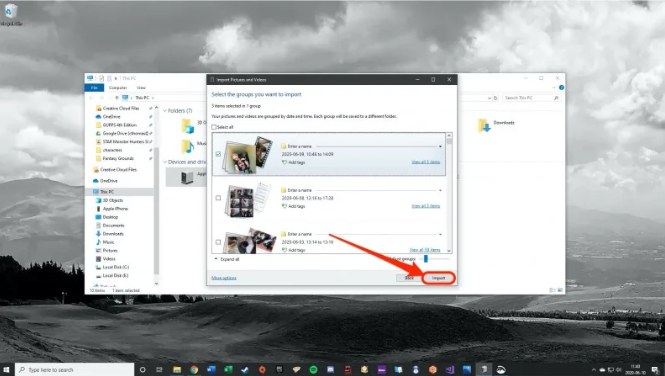This screenshot has width=665, height=376.
Task: Collapse the Devices and drives section
Action: coord(165,162)
